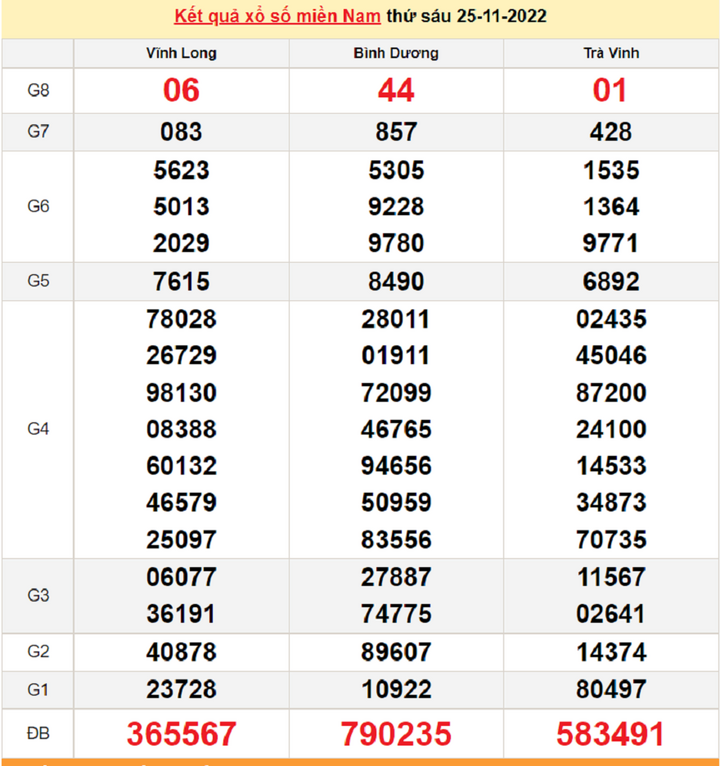Pick G4 number 25097
This screenshot has width=720, height=766.
[181, 540]
